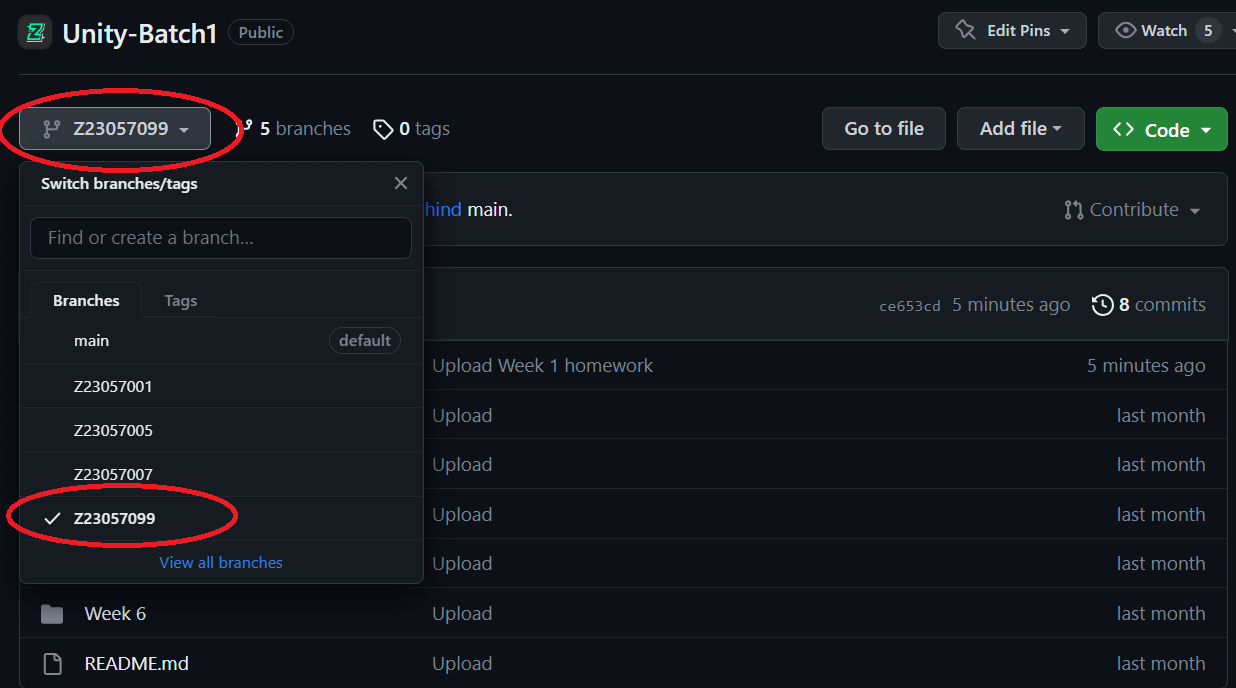This screenshot has height=688, width=1236.
Task: Open the Z23057099 branch selector dropdown
Action: pyautogui.click(x=115, y=129)
